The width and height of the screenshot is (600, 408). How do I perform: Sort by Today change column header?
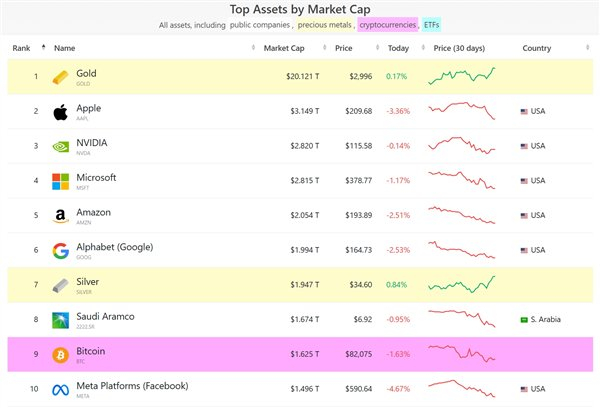[398, 48]
